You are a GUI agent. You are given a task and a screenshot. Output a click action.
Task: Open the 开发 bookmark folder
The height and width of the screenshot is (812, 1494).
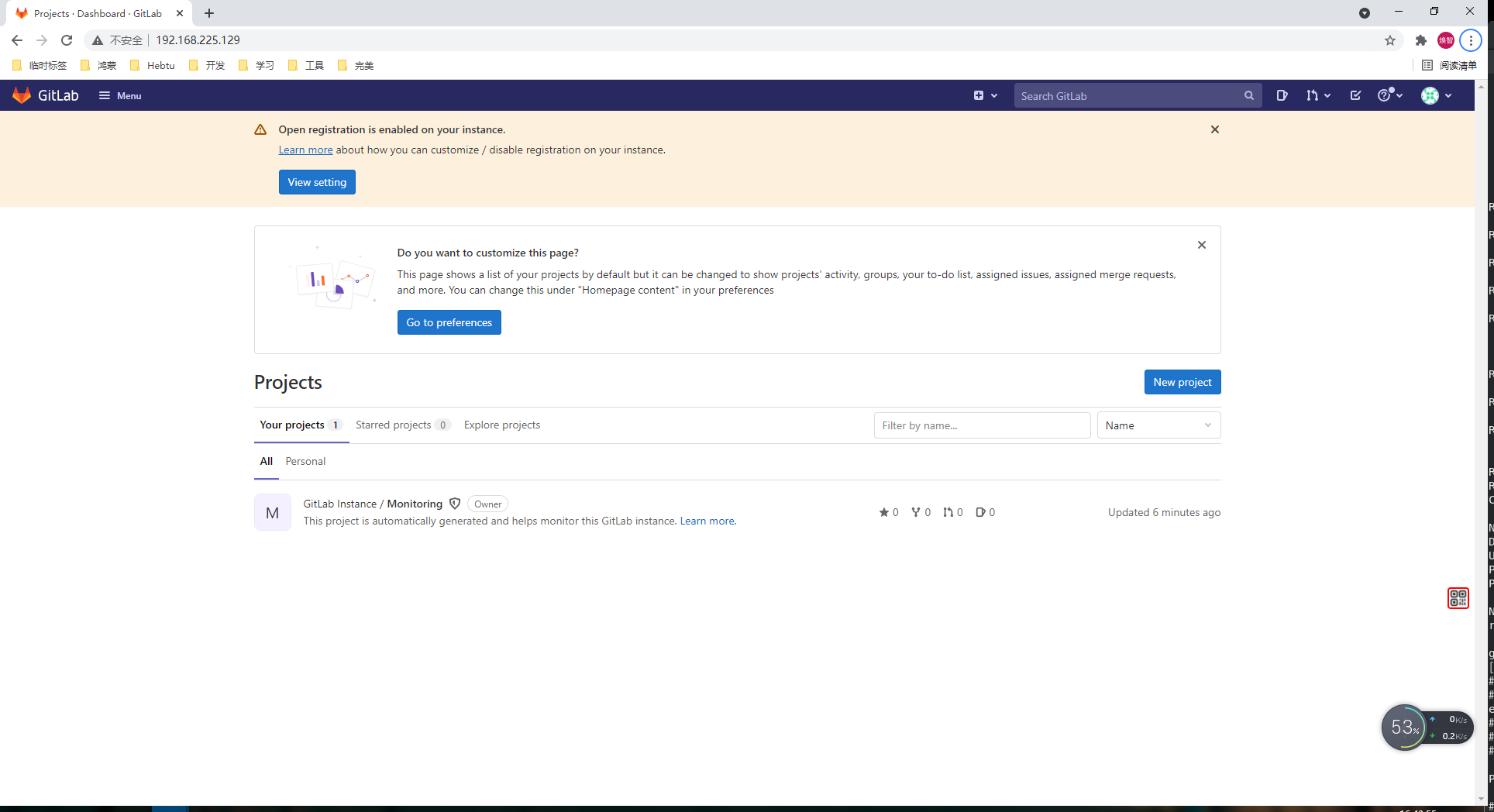click(207, 65)
